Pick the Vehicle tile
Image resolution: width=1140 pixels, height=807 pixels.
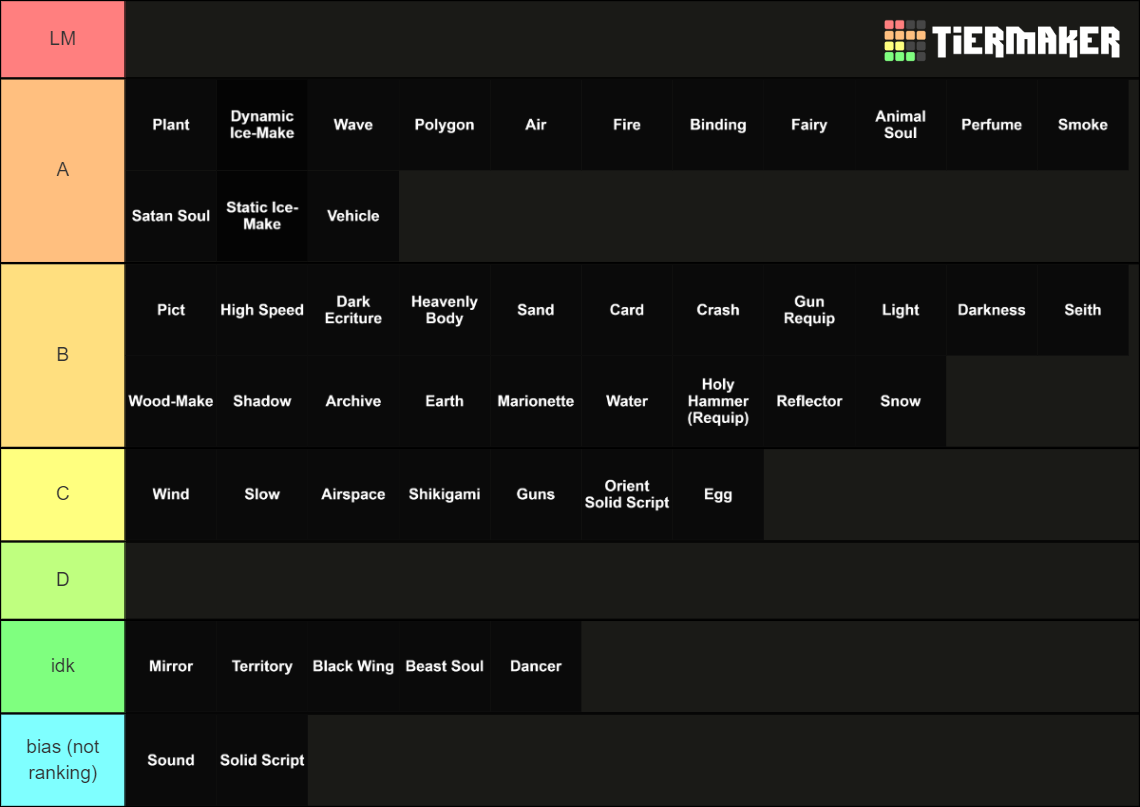pyautogui.click(x=353, y=216)
